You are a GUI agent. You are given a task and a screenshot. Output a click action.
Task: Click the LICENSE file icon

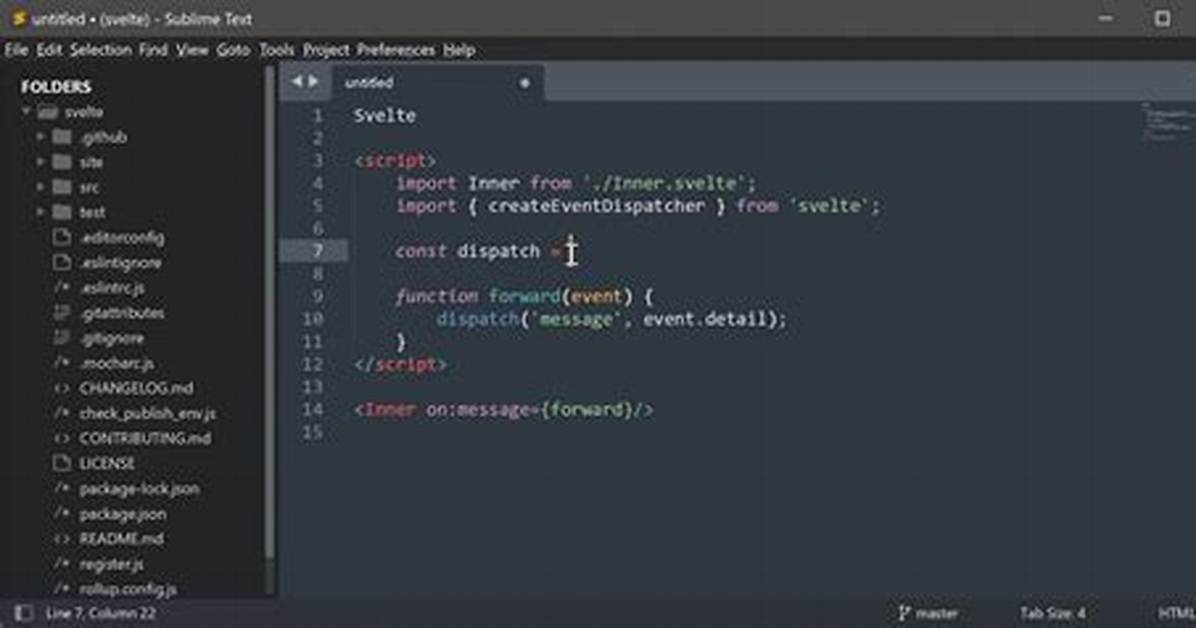62,463
